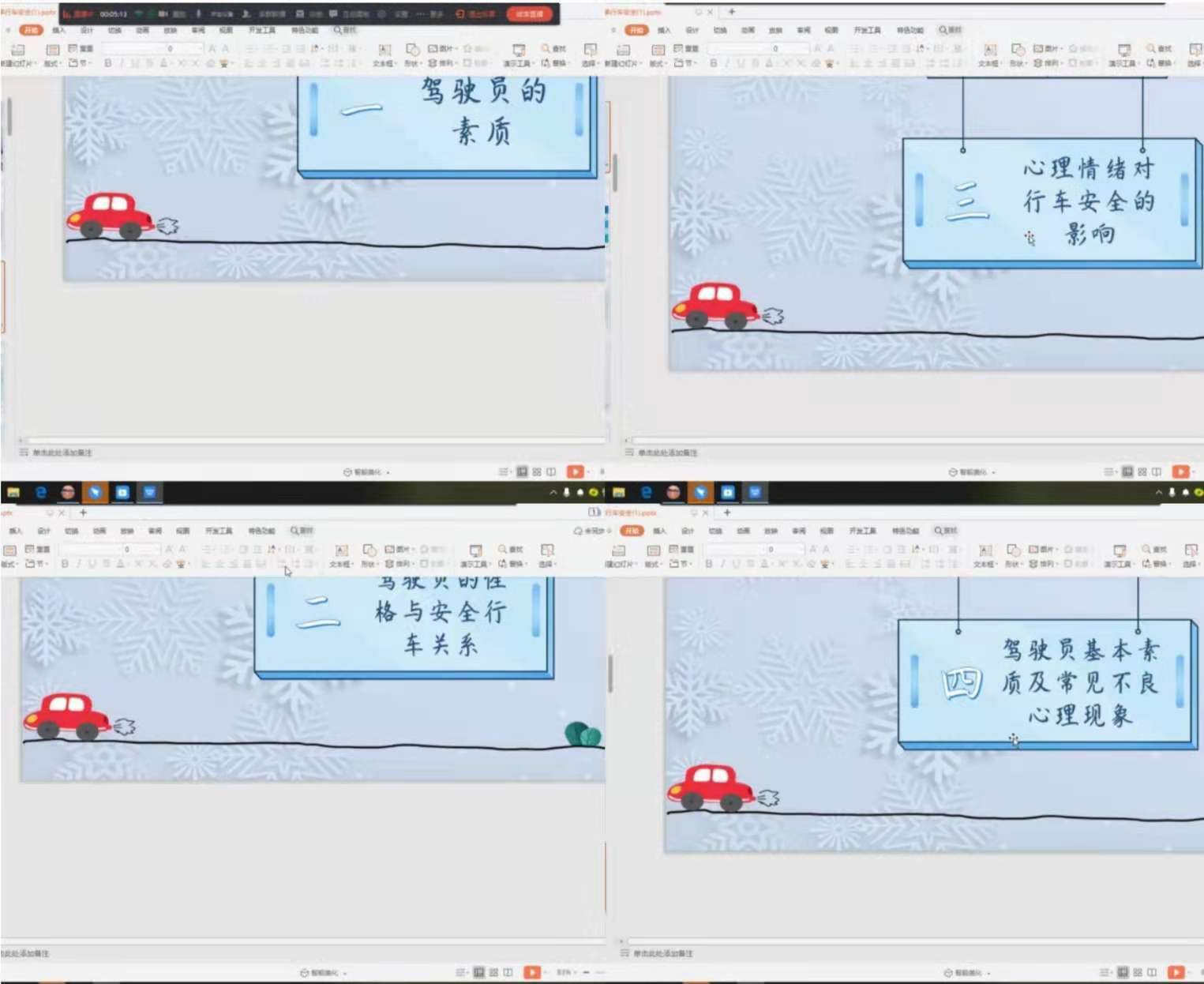The image size is (1204, 984).
Task: Click the Find icon in the top-right window
Action: click(x=1157, y=49)
